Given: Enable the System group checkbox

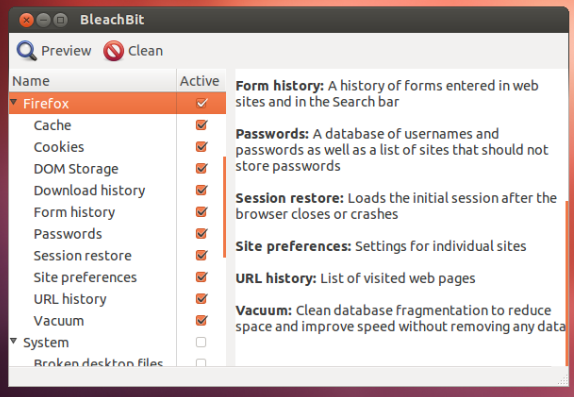Looking at the screenshot, I should coord(201,342).
